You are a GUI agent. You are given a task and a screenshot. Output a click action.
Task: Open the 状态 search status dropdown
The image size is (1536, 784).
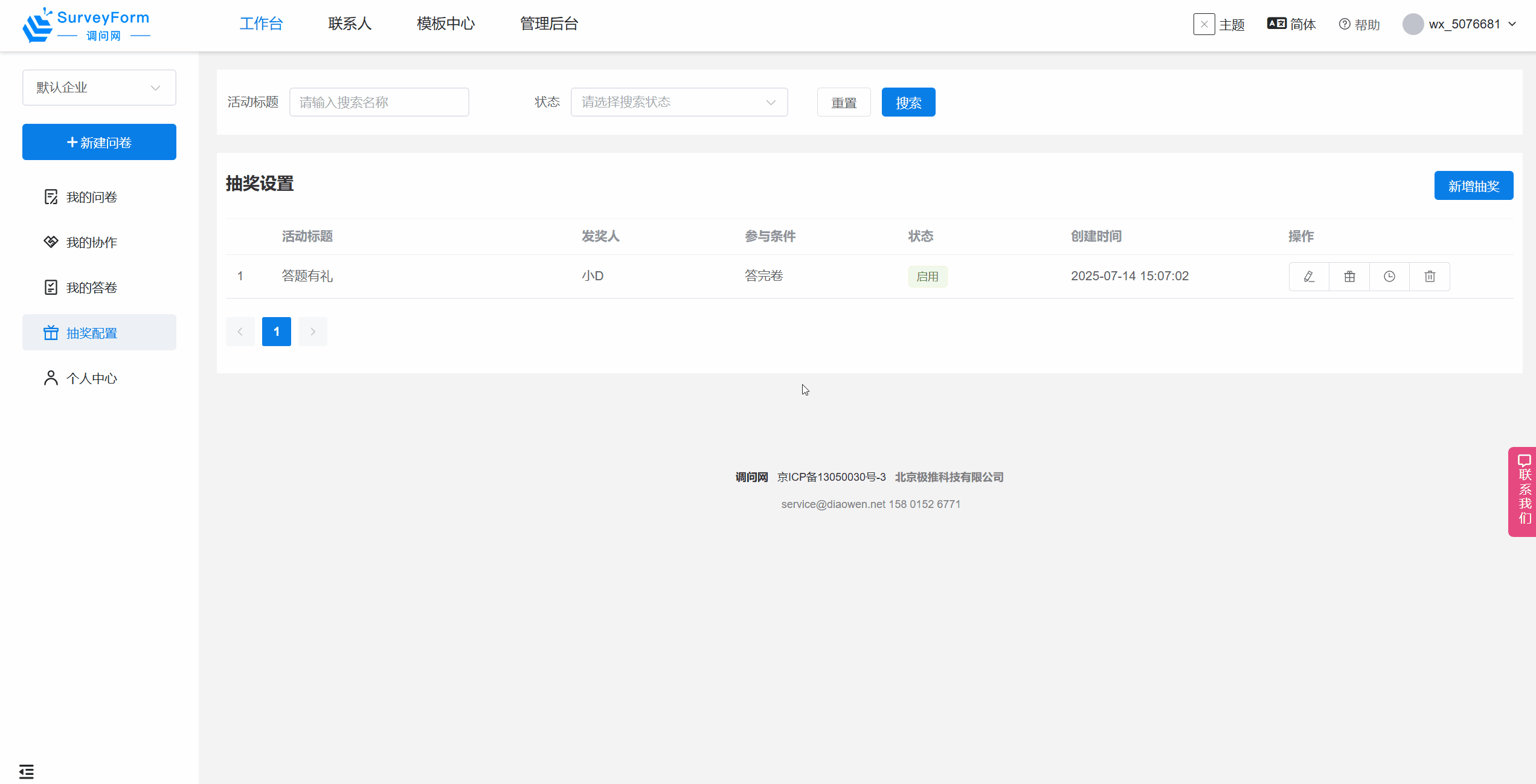pyautogui.click(x=679, y=102)
